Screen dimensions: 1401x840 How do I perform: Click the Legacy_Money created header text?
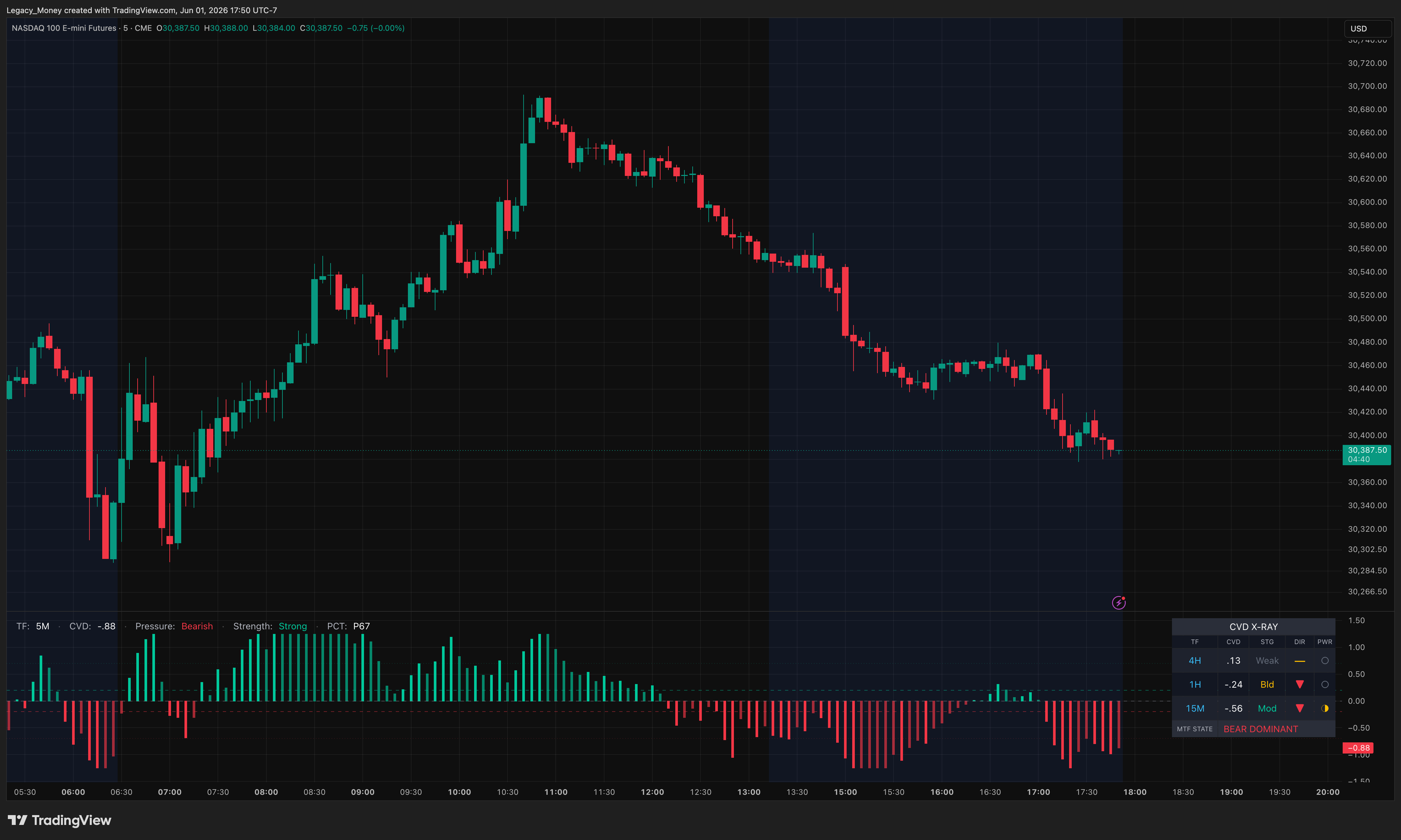[x=142, y=10]
